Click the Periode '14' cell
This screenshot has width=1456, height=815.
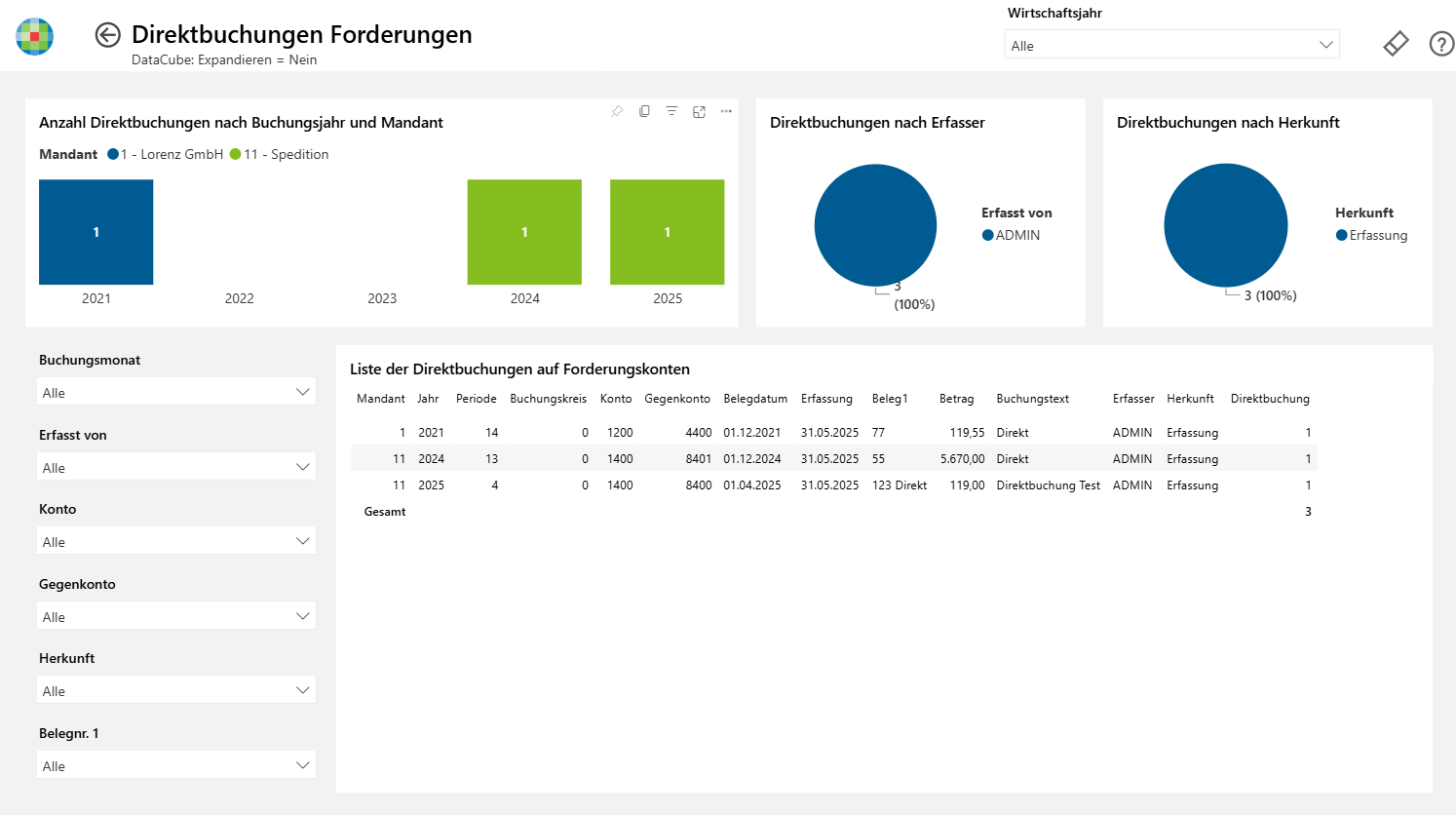click(491, 432)
